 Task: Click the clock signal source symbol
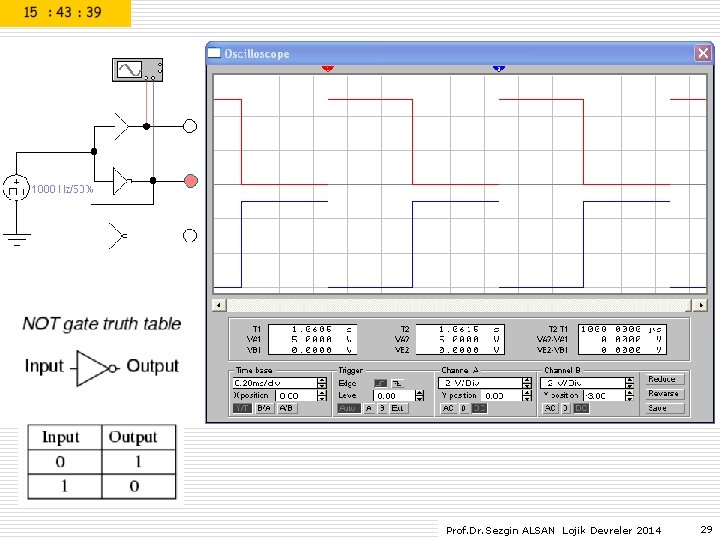[x=17, y=188]
